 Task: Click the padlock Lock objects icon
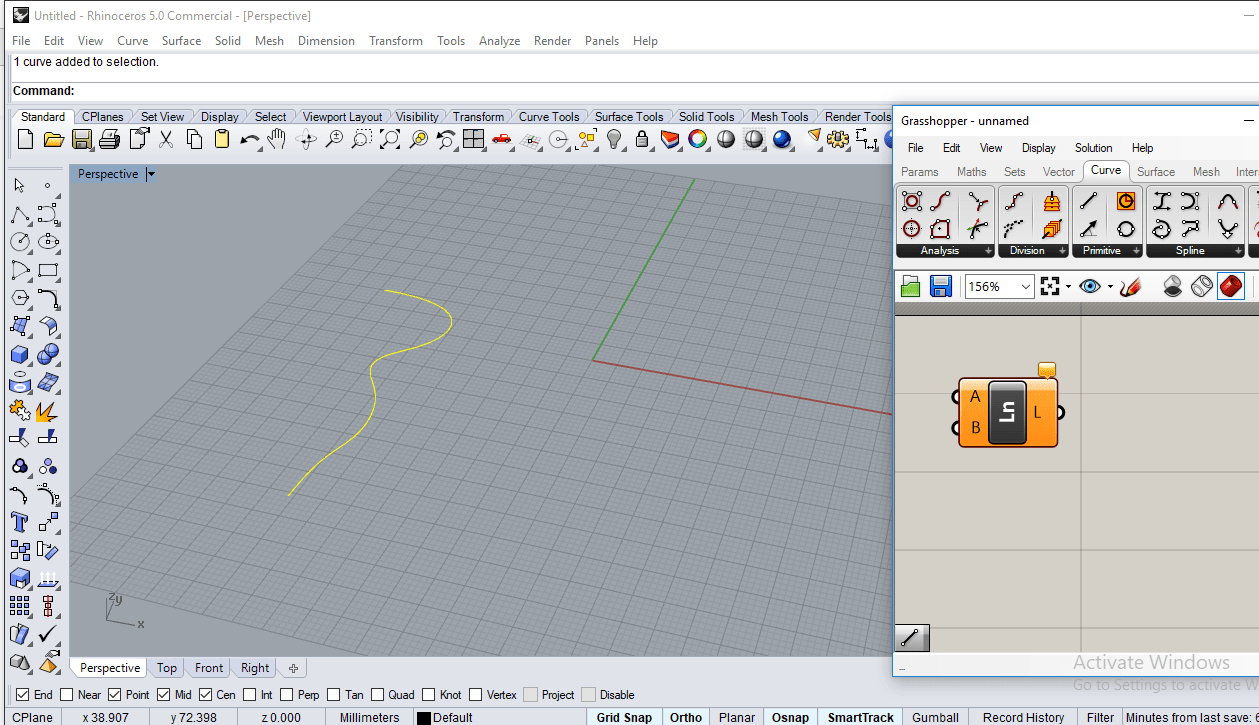tap(642, 139)
